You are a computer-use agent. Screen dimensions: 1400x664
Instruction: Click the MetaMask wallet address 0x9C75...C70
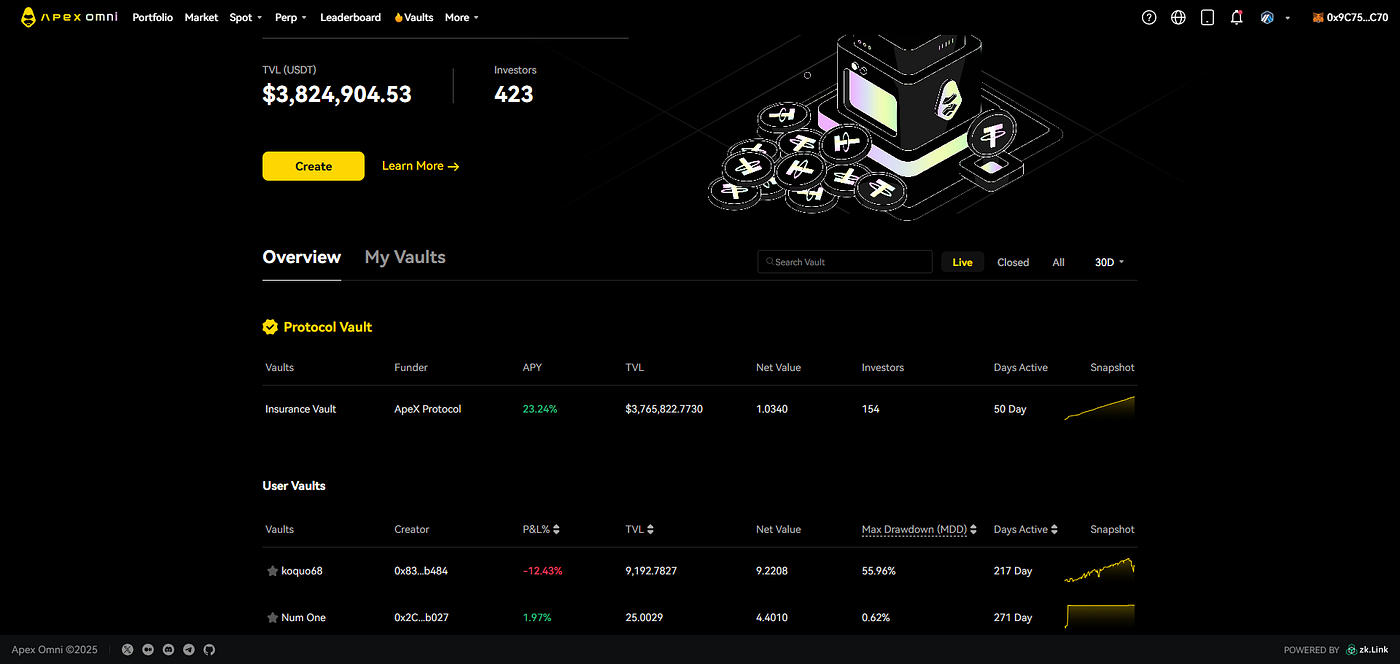tap(1350, 17)
